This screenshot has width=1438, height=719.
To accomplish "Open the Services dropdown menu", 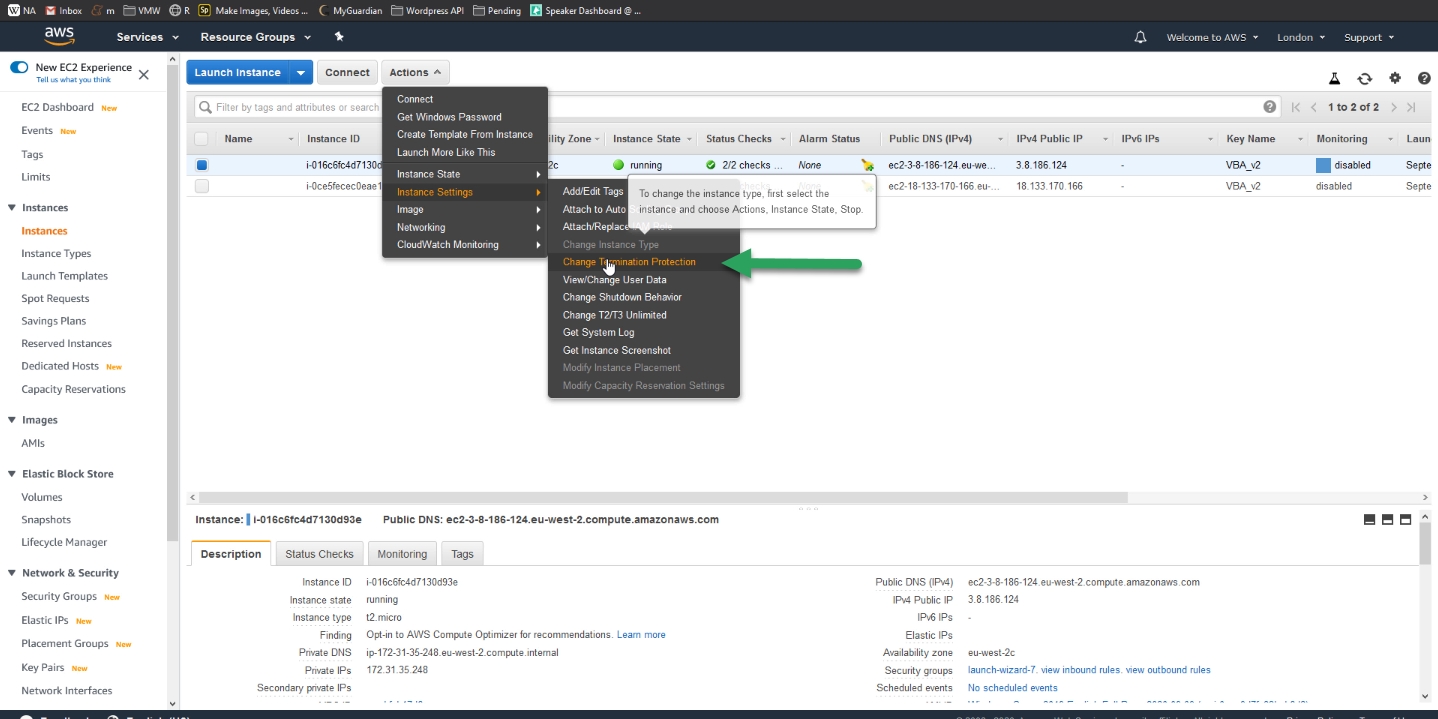I will [x=148, y=37].
